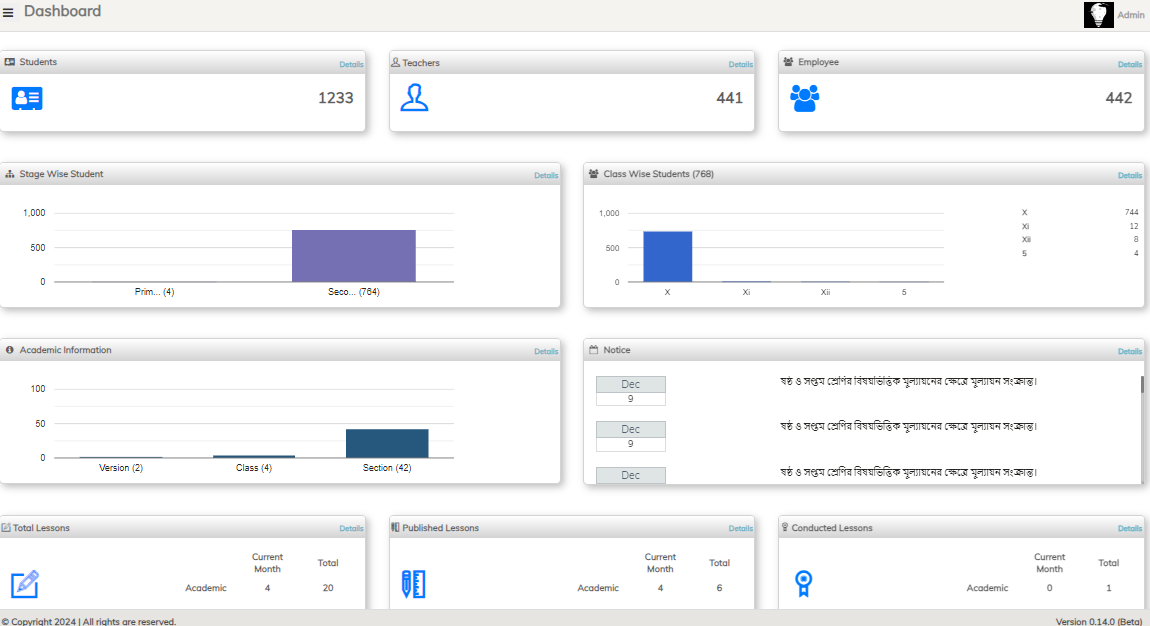Open Details link in Teachers card

coord(740,64)
